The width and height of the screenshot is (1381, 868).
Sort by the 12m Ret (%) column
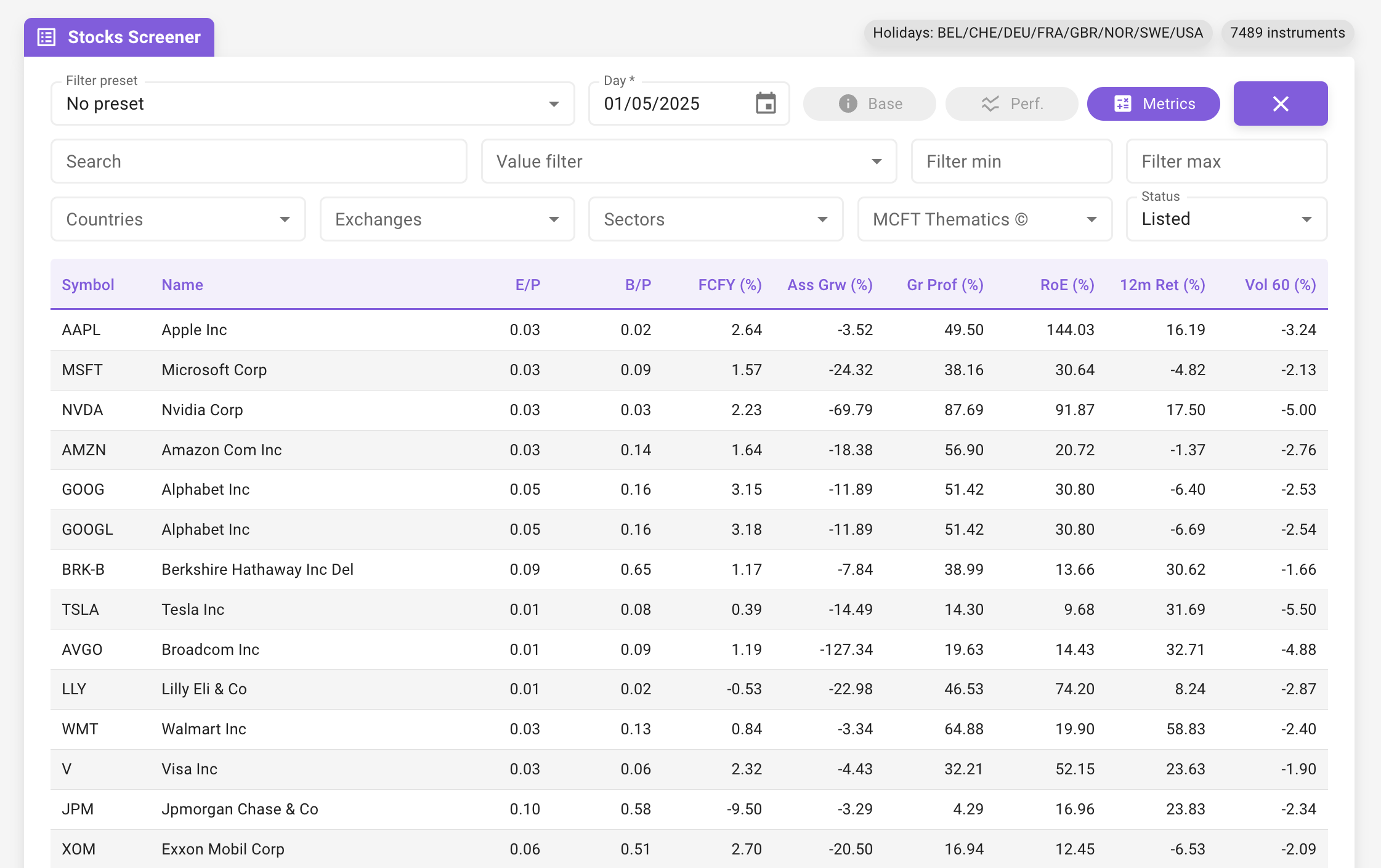[x=1162, y=285]
